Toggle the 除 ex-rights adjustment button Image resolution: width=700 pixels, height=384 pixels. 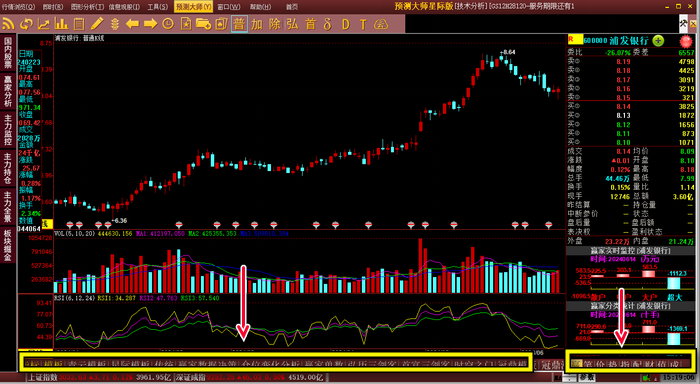coord(275,24)
